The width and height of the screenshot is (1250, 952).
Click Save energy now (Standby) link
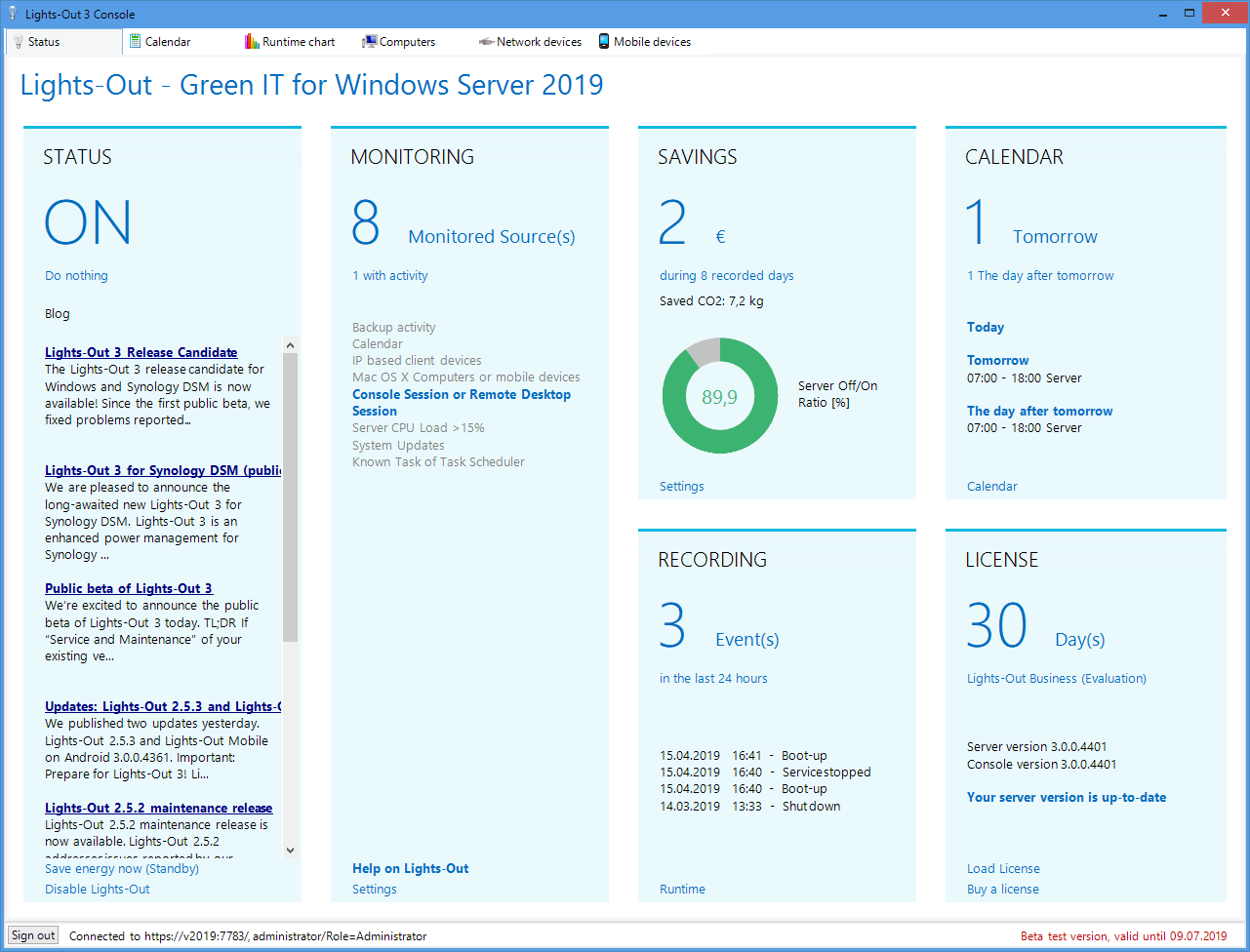click(122, 868)
